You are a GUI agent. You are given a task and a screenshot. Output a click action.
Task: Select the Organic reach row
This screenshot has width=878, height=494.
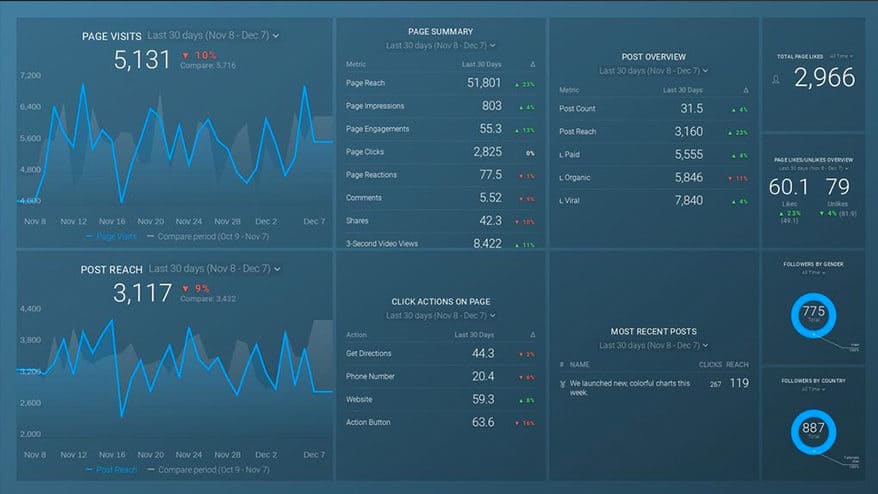tap(653, 178)
